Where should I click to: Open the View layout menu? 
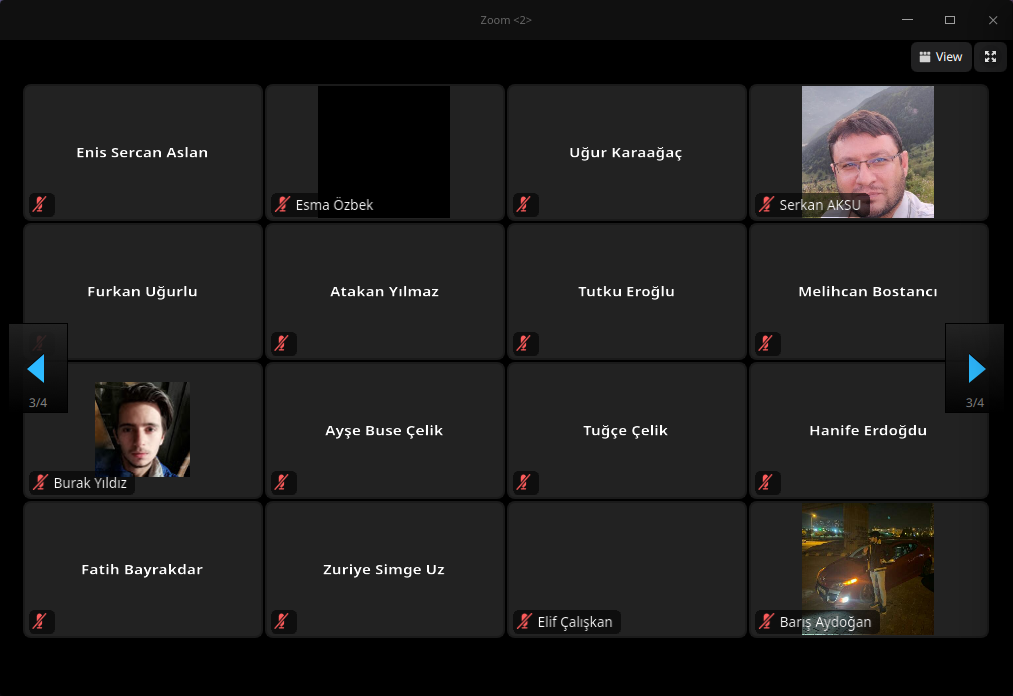pos(940,57)
